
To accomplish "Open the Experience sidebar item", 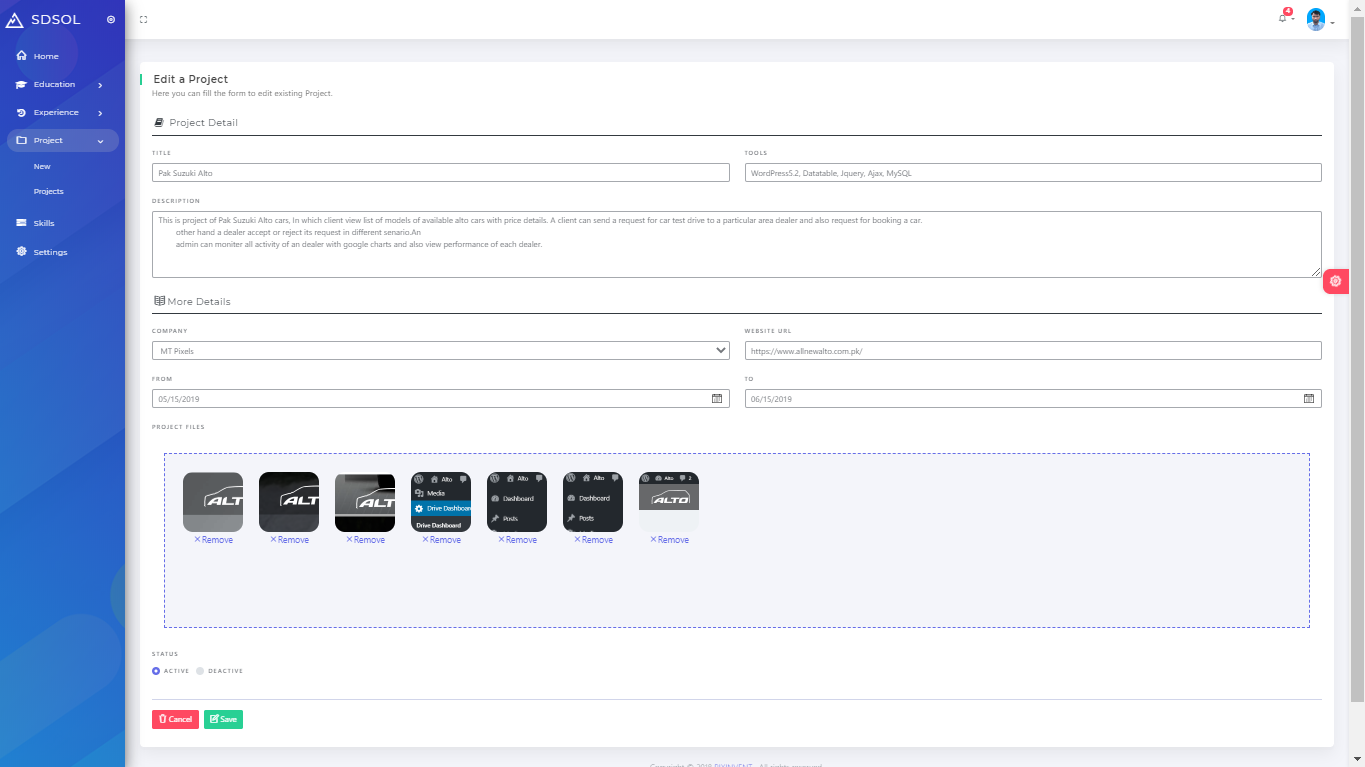I will tap(56, 113).
